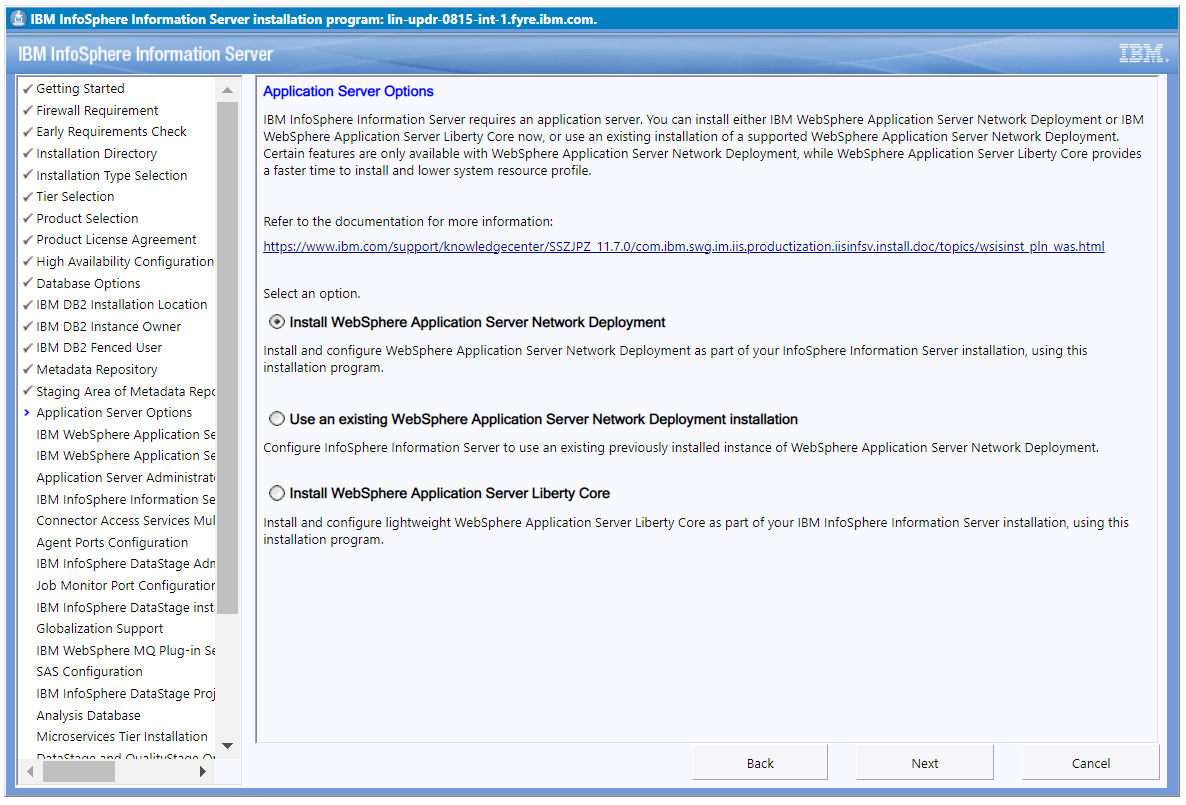
Task: Click the IBM logo in the header
Action: 1143,54
